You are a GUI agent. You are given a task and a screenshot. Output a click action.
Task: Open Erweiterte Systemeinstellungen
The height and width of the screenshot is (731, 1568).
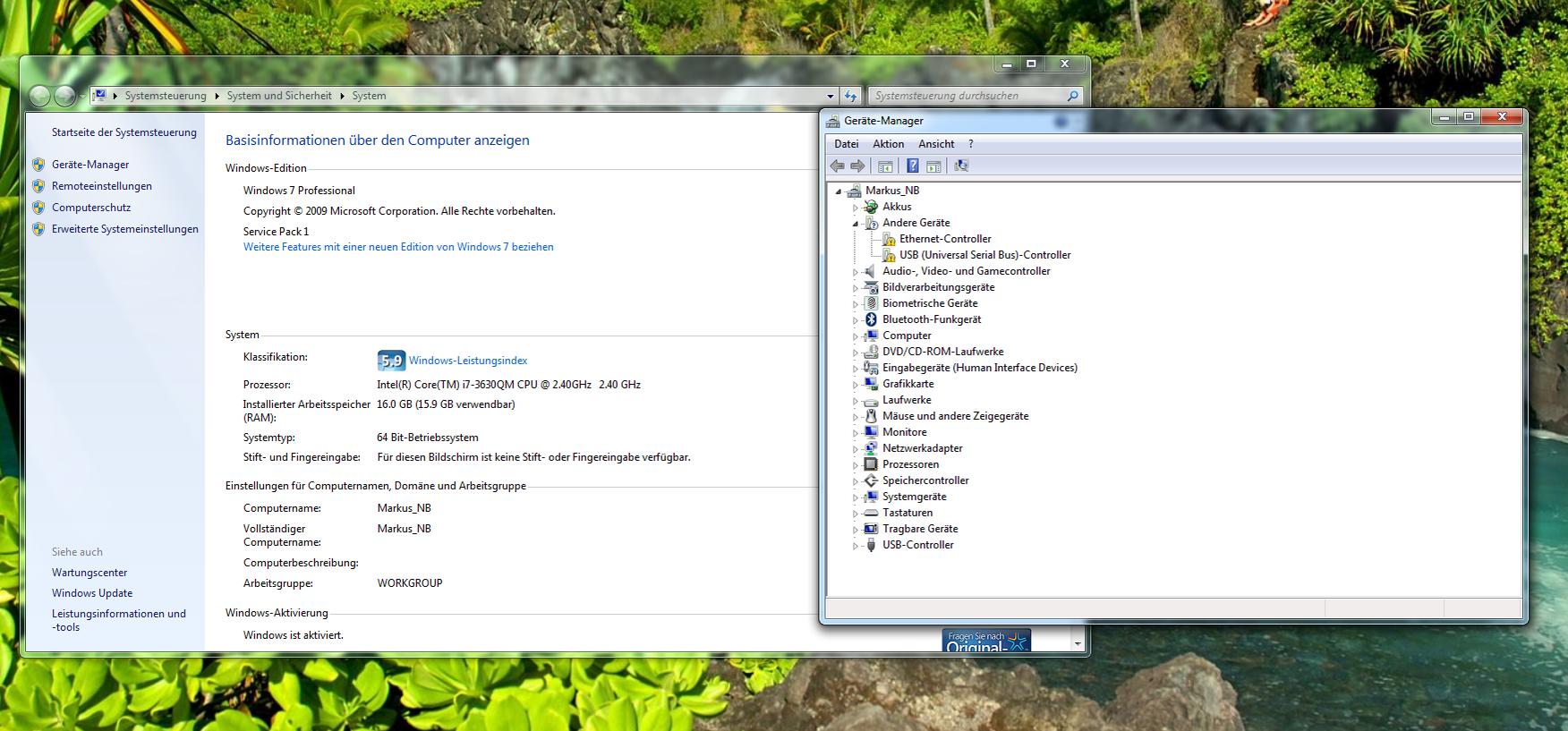click(x=125, y=229)
